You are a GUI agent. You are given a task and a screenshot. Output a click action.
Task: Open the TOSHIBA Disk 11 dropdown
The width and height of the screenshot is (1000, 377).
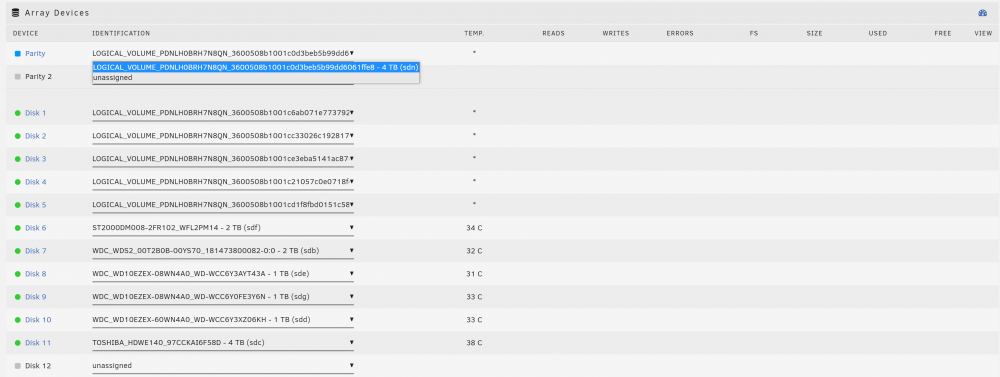pyautogui.click(x=223, y=343)
